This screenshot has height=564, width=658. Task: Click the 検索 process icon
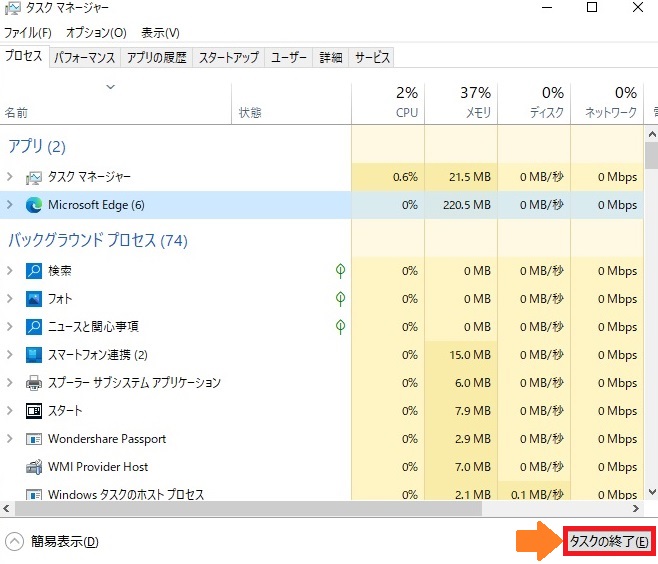pos(34,271)
